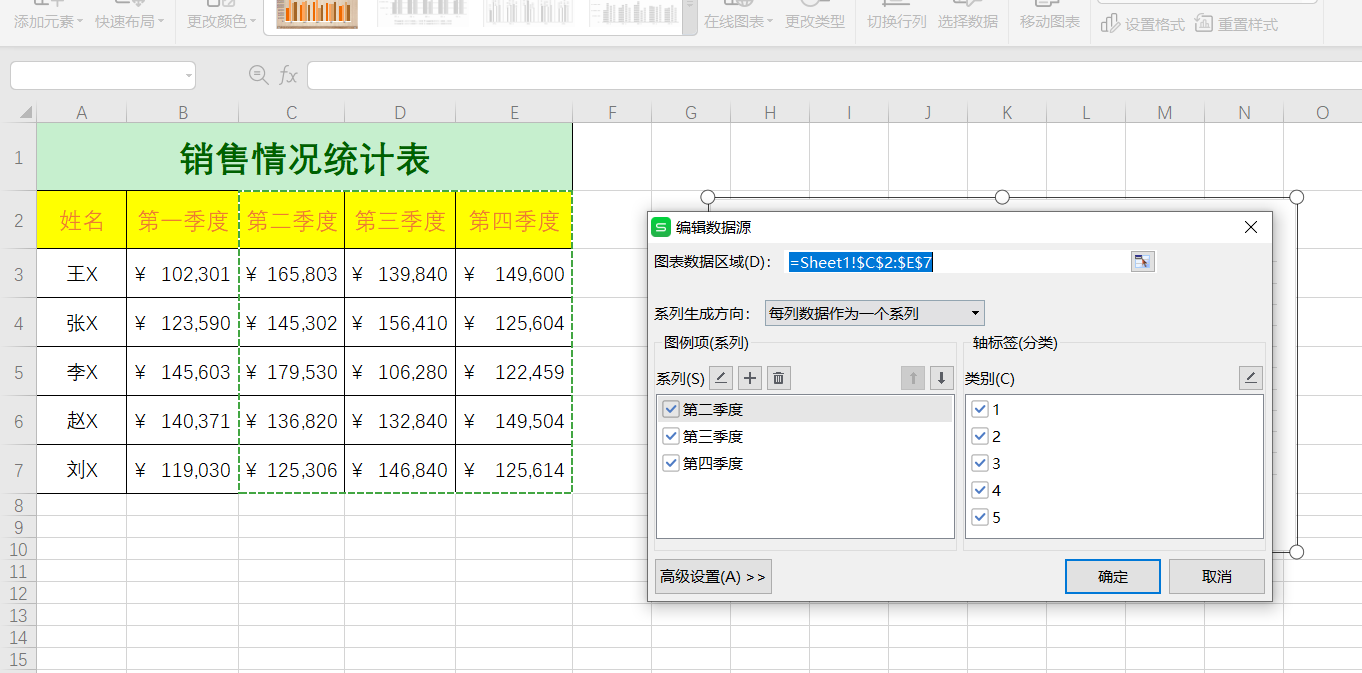Viewport: 1362px width, 673px height.
Task: Select the fourth chart style thumbnail
Action: click(x=636, y=12)
